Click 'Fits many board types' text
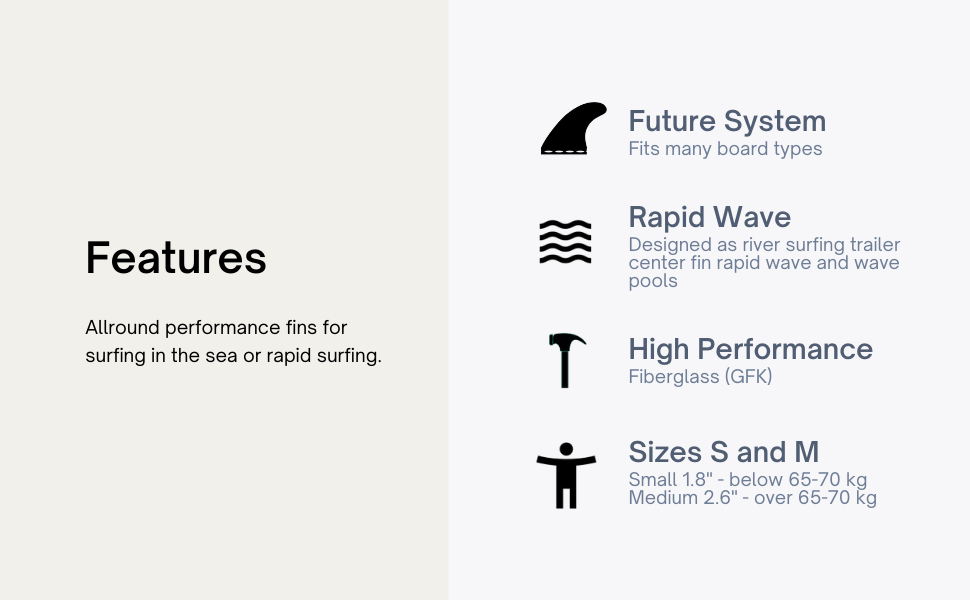Image resolution: width=970 pixels, height=600 pixels. pyautogui.click(x=725, y=148)
